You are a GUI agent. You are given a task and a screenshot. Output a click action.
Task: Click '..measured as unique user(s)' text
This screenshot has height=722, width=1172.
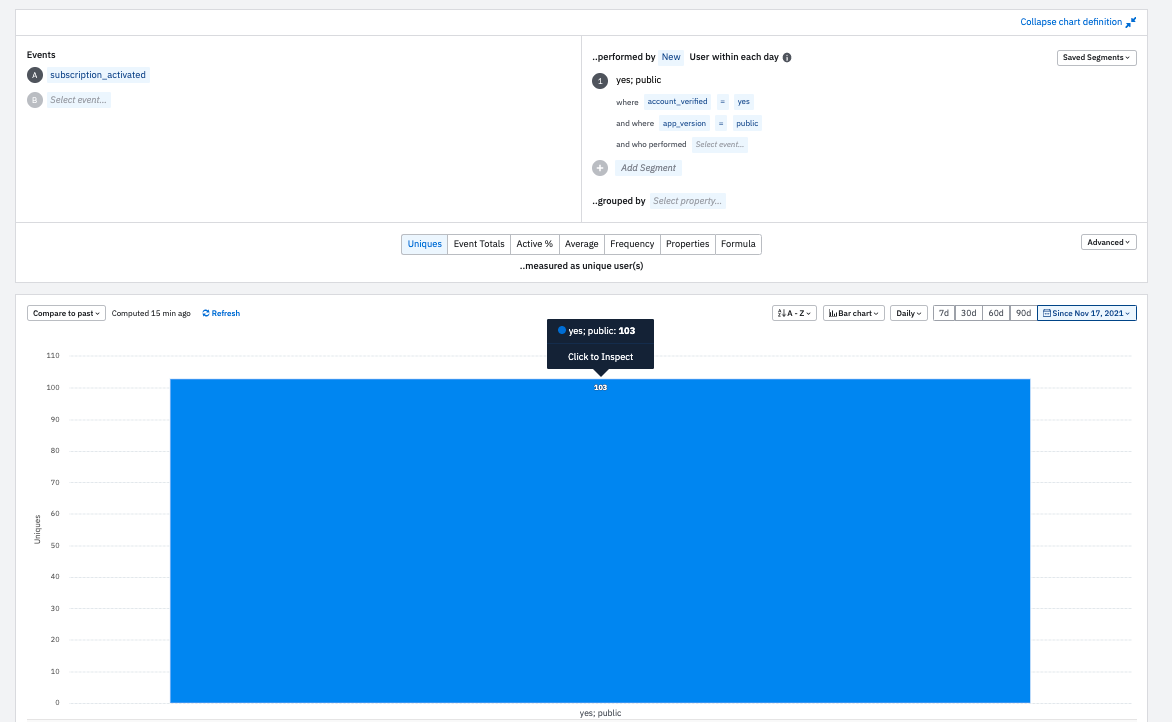pyautogui.click(x=582, y=266)
